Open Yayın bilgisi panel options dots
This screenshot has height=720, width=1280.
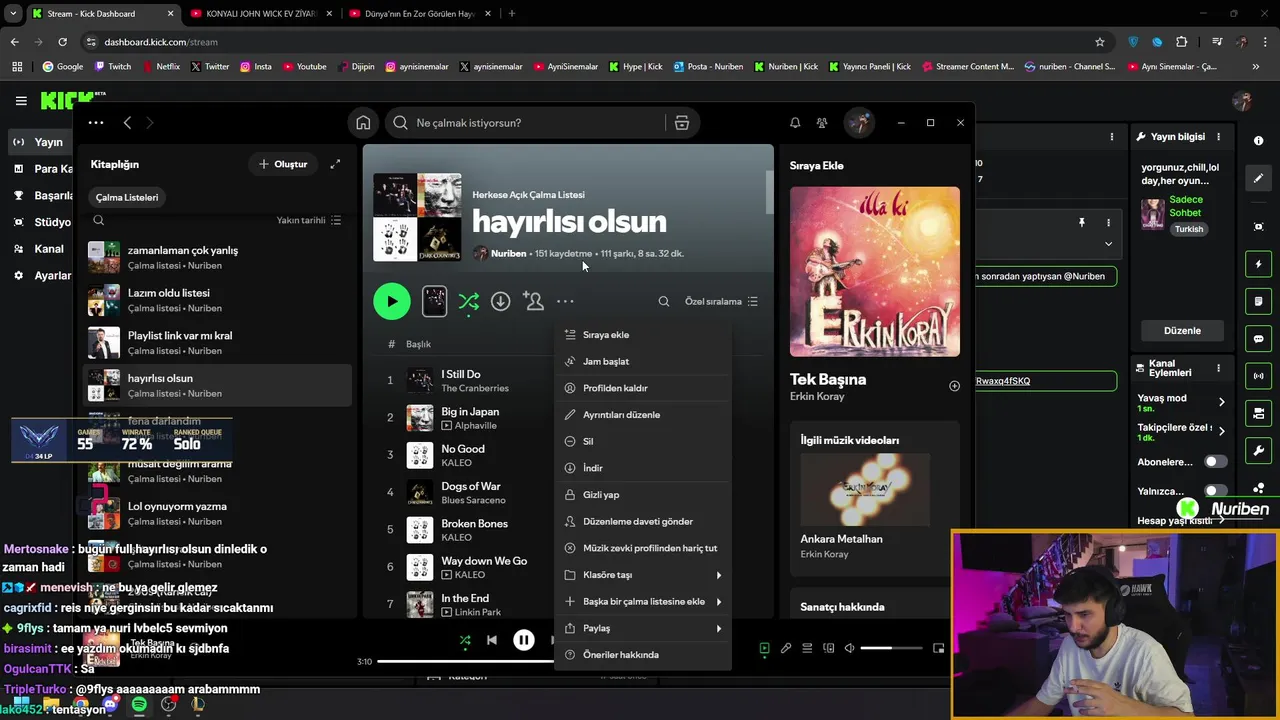[x=1217, y=137]
